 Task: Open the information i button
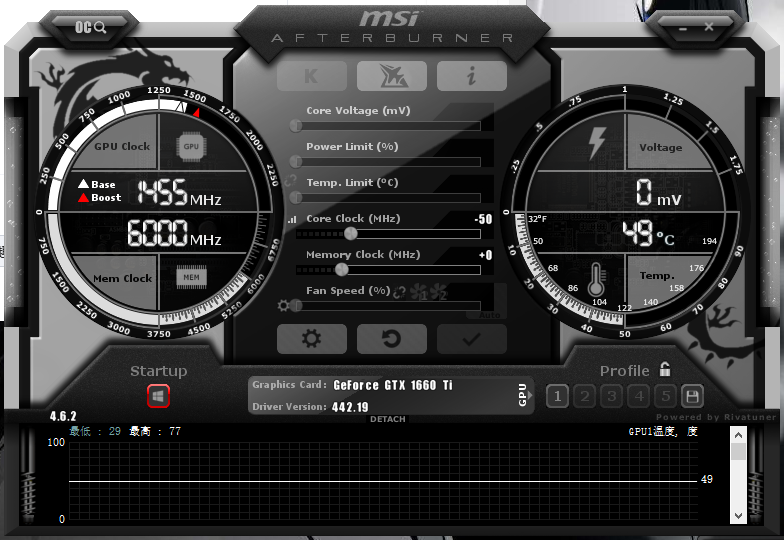click(x=472, y=76)
